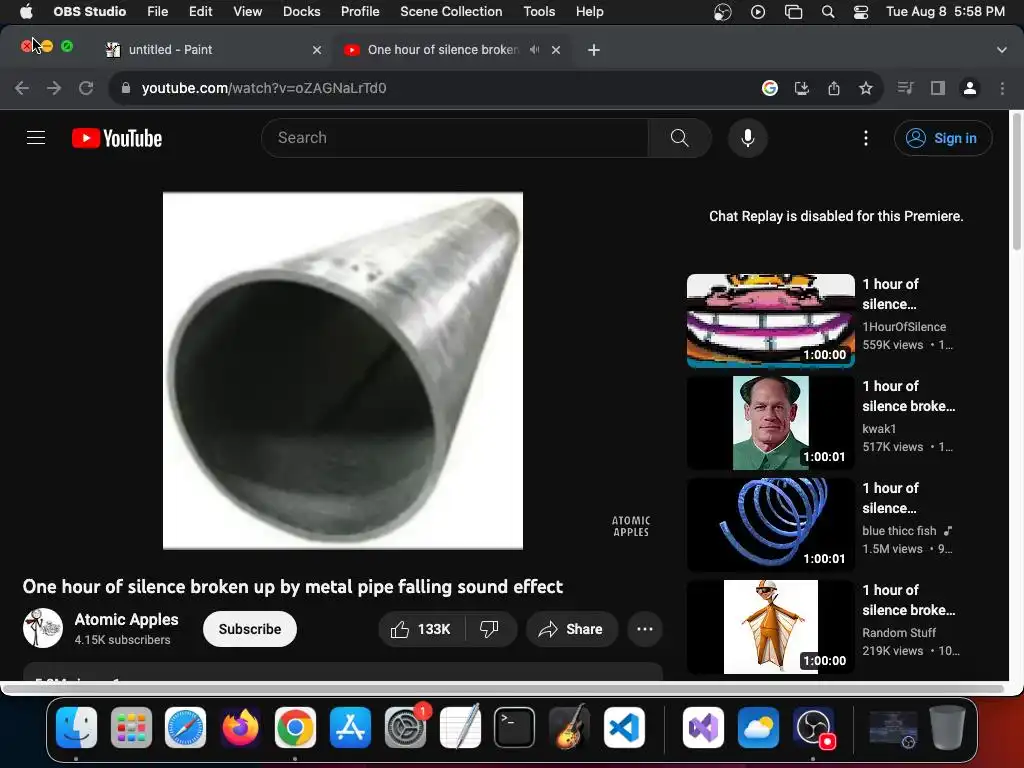Screen dimensions: 1024x768
Task: Open the Atomic Apples channel avatar
Action: tap(43, 628)
